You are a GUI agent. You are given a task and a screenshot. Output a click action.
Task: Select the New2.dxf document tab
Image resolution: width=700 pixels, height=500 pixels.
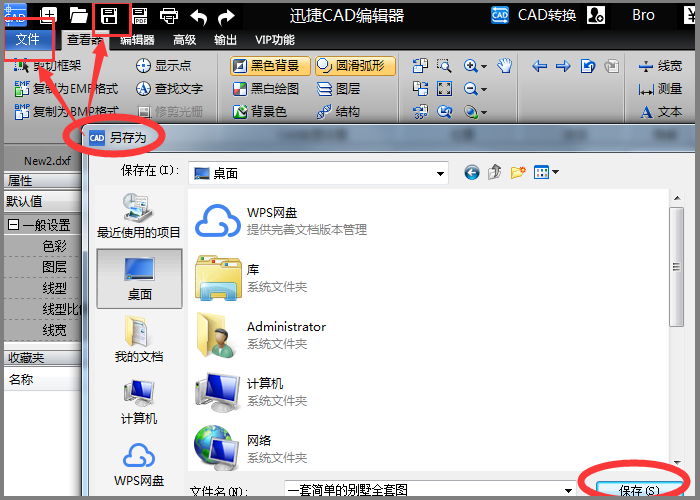47,161
